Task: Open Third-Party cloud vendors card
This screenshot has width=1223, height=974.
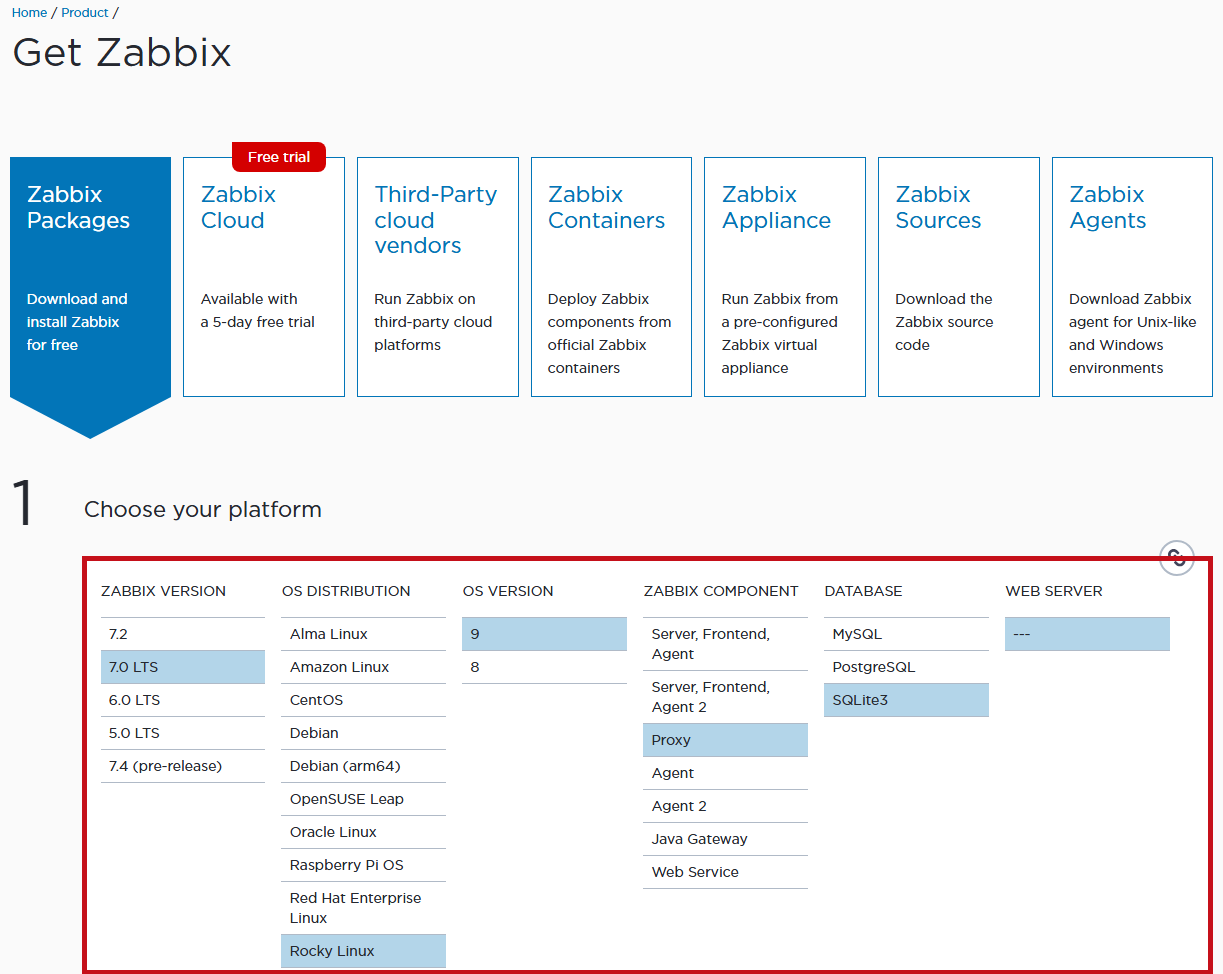Action: click(x=438, y=277)
